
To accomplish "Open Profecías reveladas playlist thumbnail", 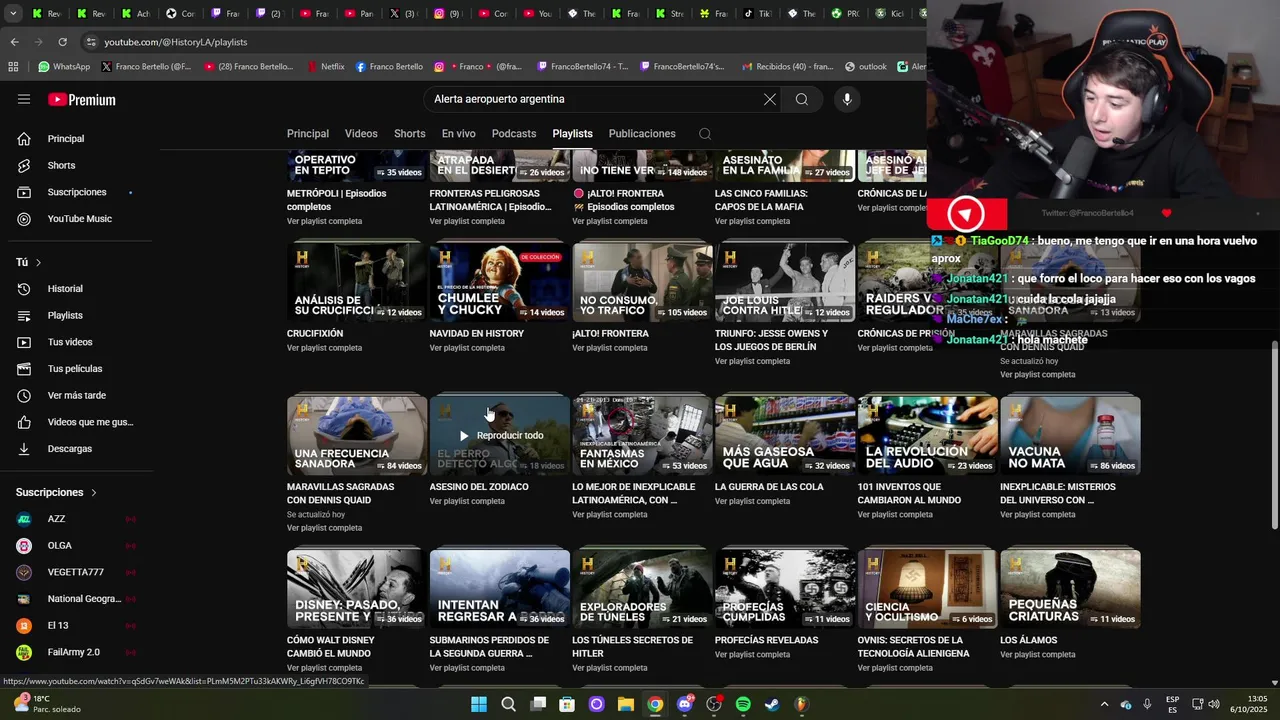I will pos(785,588).
